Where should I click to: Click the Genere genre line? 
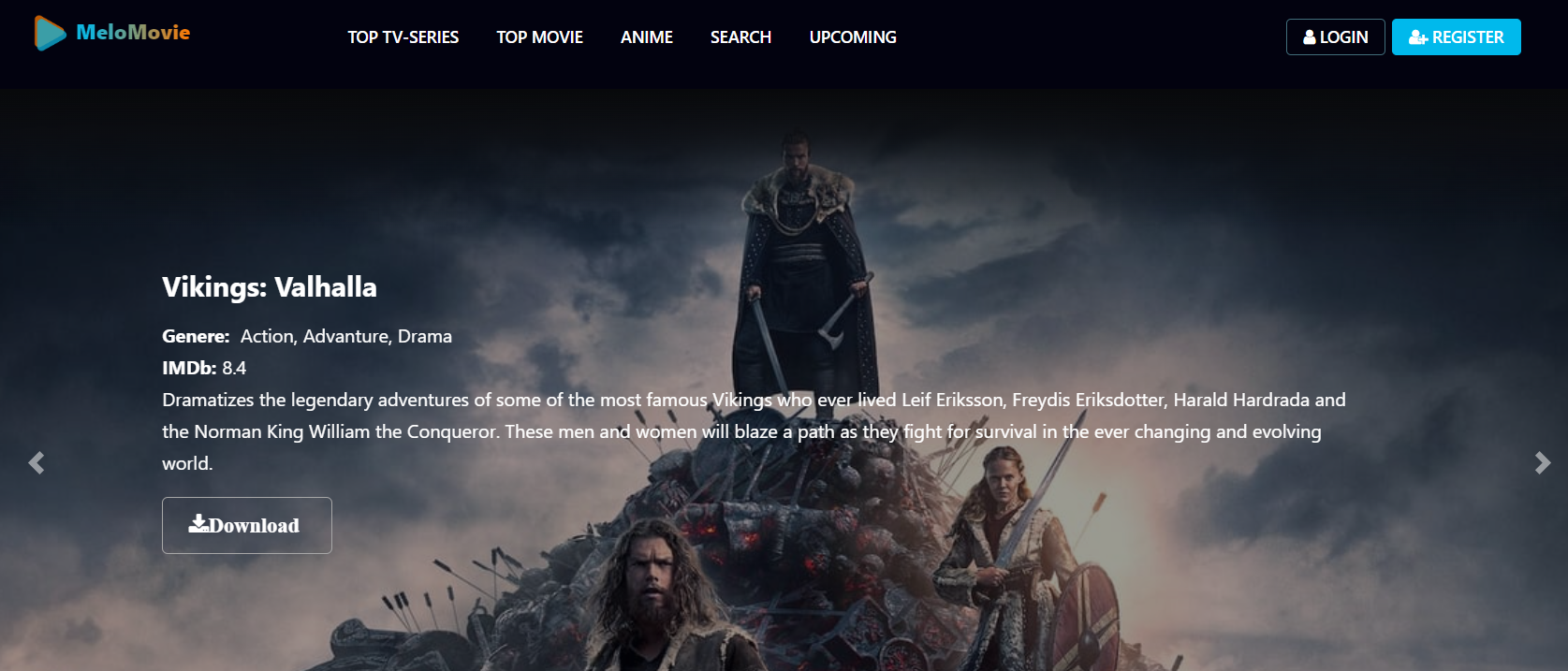[307, 336]
